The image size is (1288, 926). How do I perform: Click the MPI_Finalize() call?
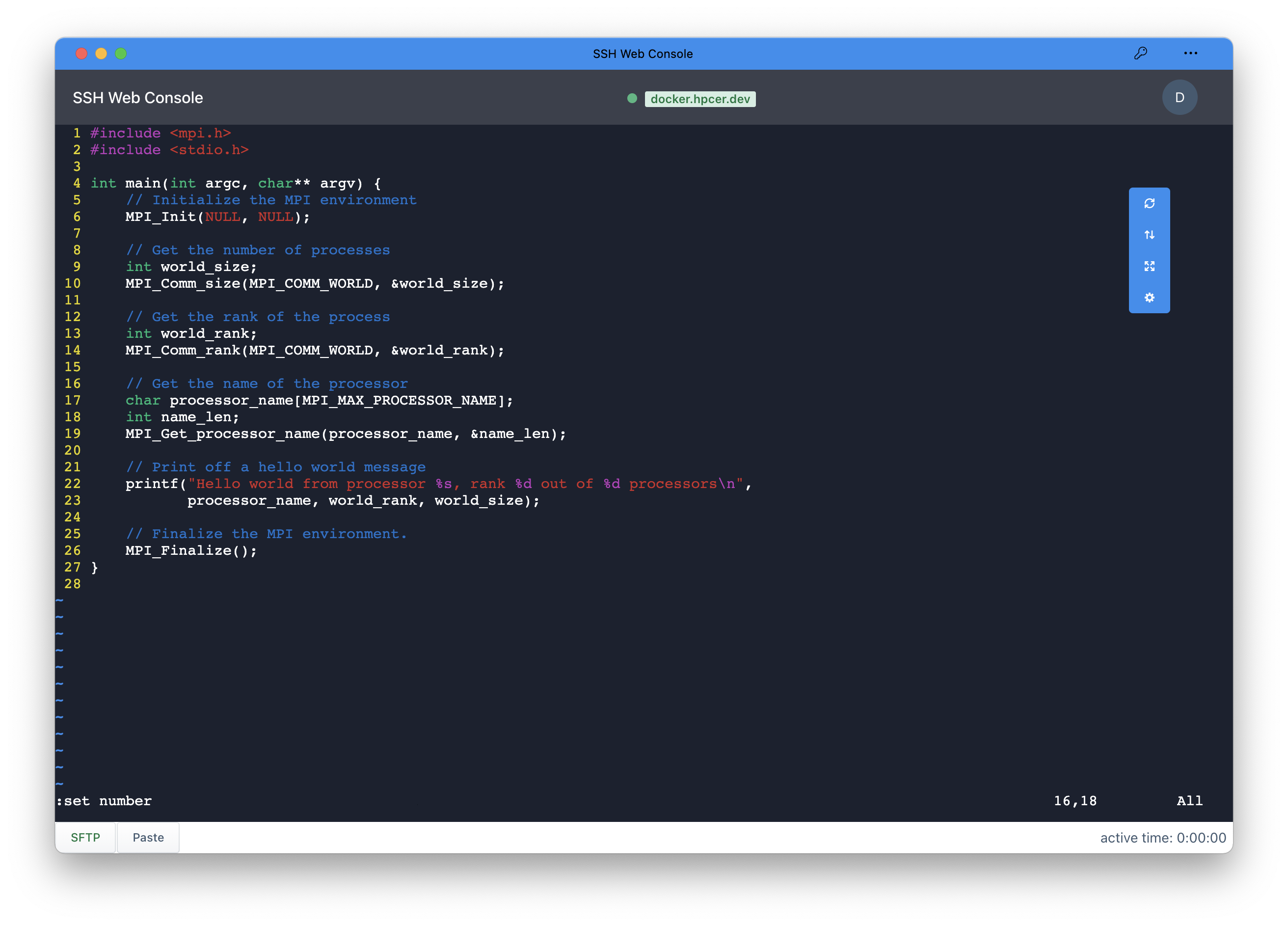point(191,550)
